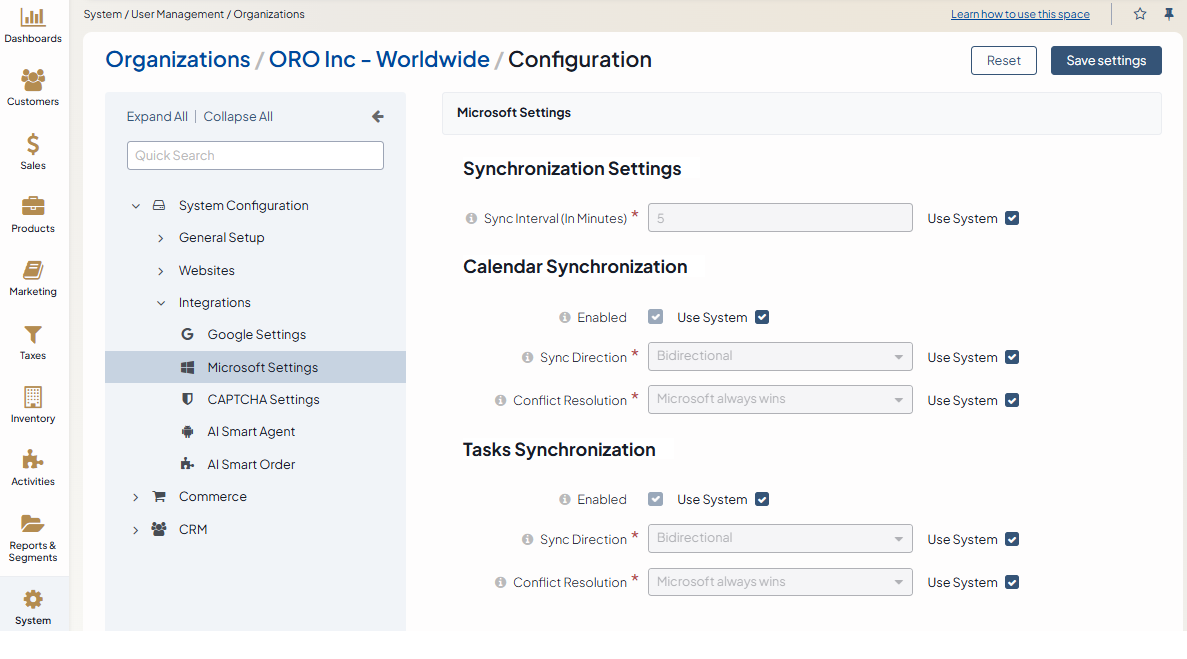Click the Sales dollar sign icon
1187x659 pixels.
click(x=33, y=144)
